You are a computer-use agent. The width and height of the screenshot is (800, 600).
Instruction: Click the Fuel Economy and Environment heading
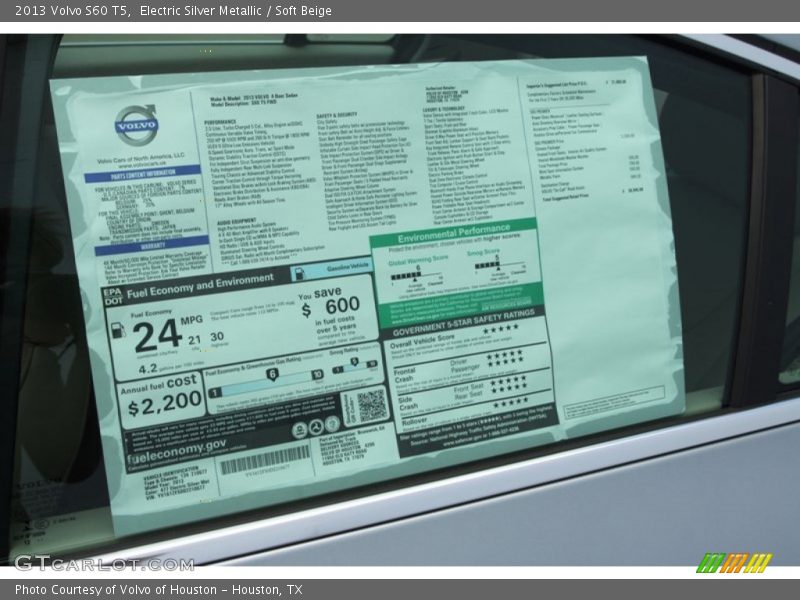[x=201, y=285]
